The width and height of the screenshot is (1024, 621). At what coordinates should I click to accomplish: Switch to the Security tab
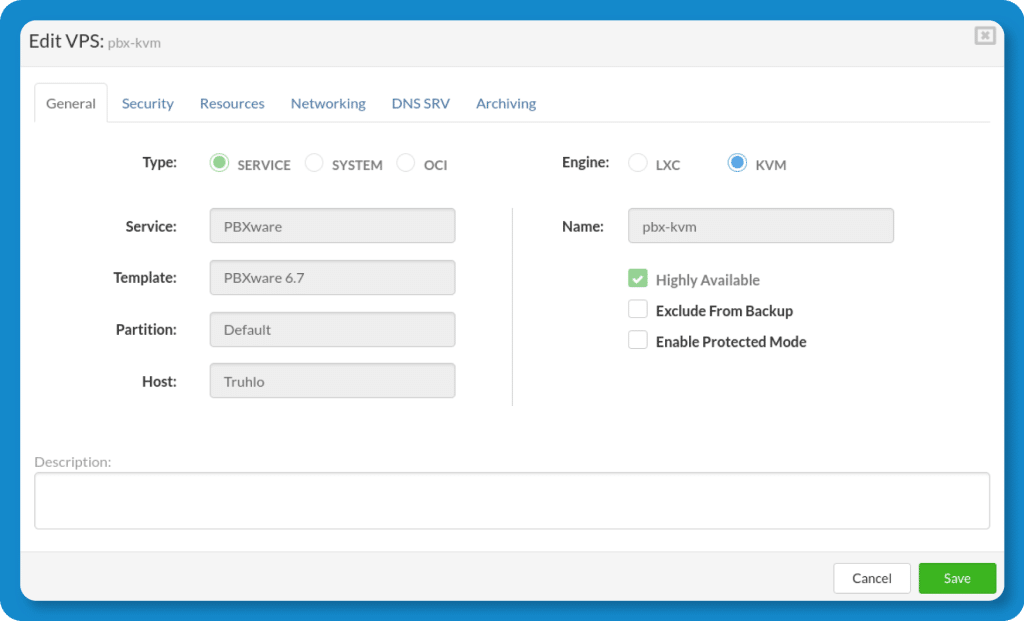point(147,103)
